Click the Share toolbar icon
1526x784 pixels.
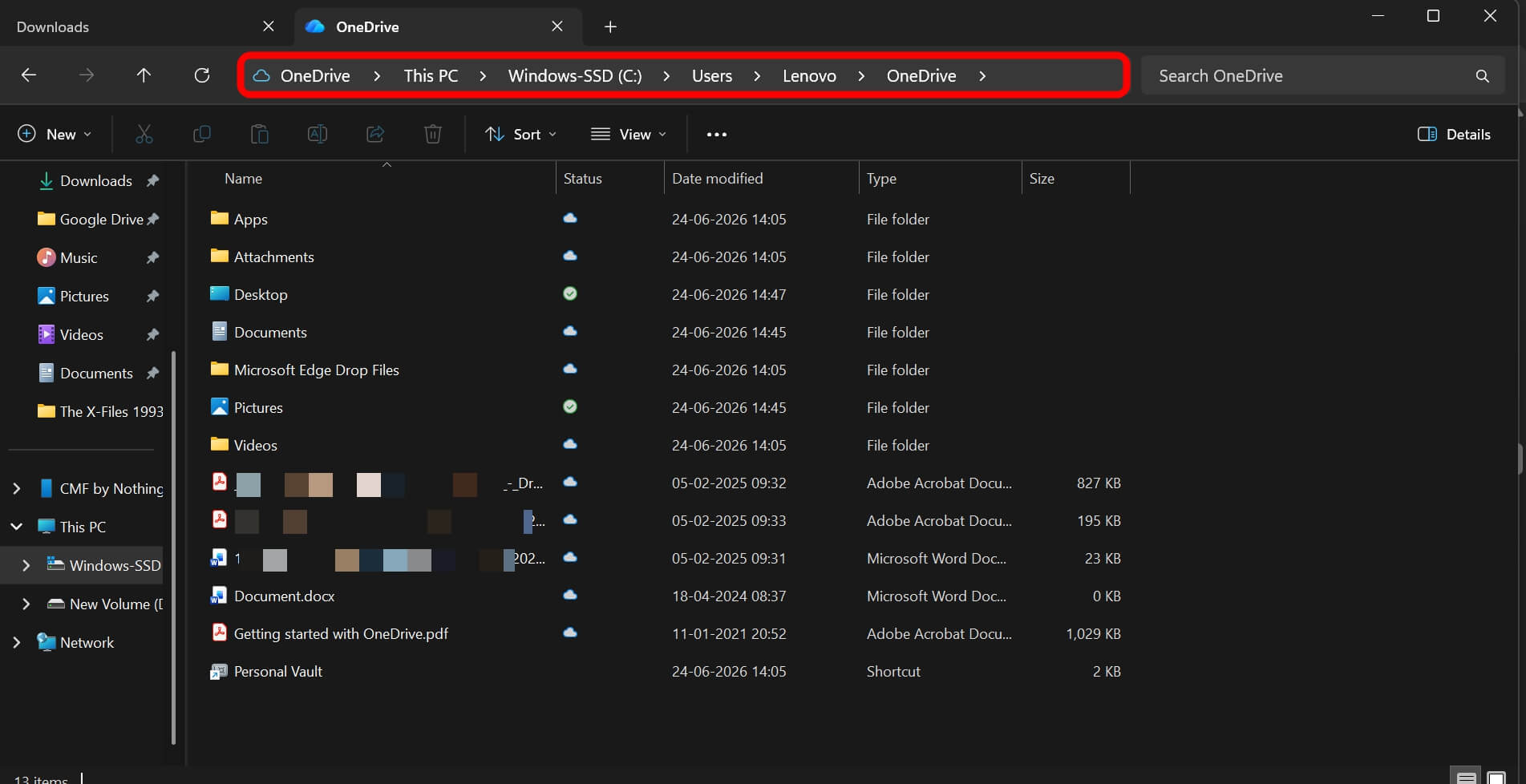[x=375, y=135]
